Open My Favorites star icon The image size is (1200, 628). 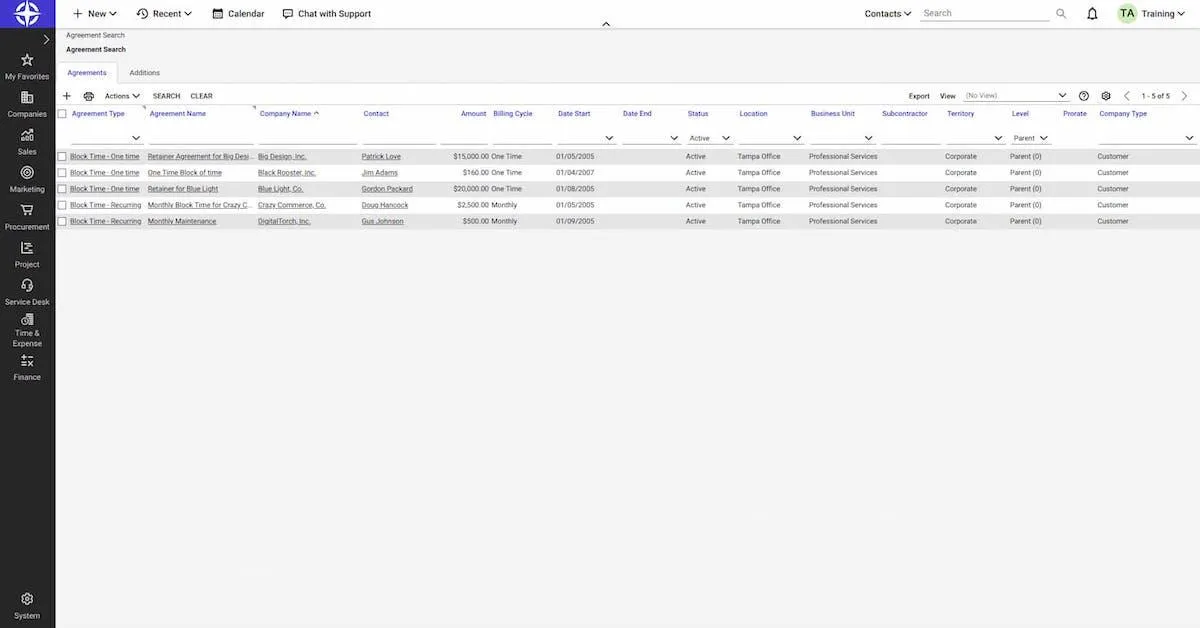(27, 60)
